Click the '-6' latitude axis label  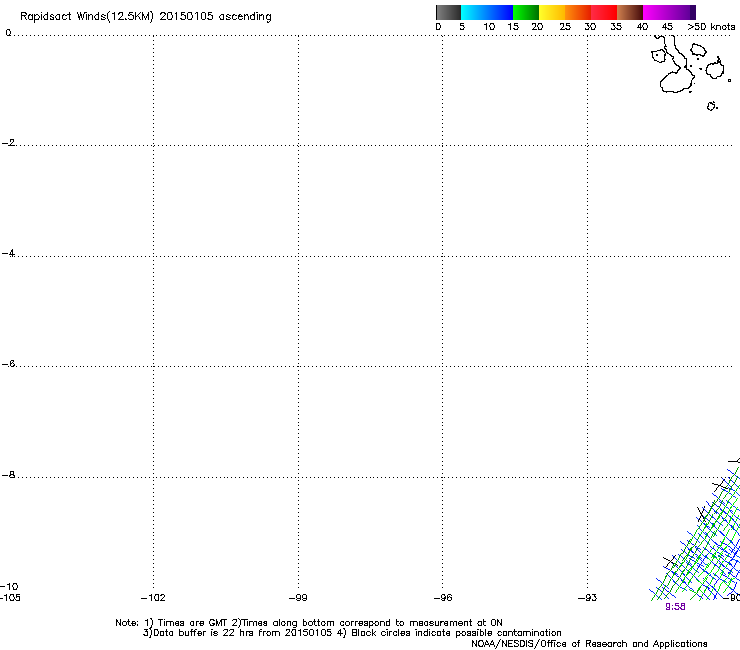(8, 364)
